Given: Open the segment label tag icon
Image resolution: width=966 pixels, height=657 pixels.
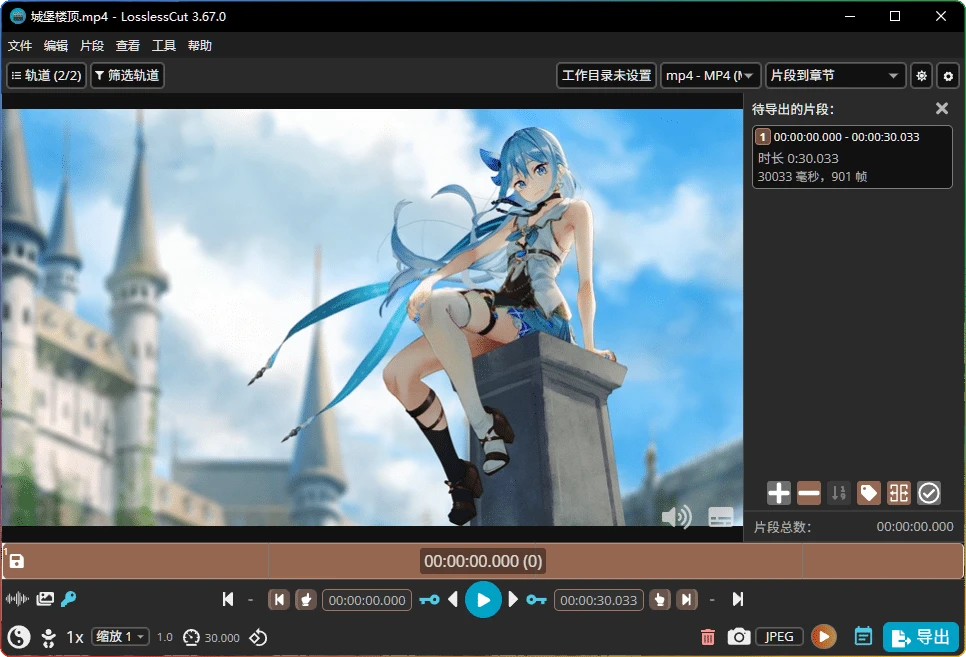Looking at the screenshot, I should [x=868, y=492].
